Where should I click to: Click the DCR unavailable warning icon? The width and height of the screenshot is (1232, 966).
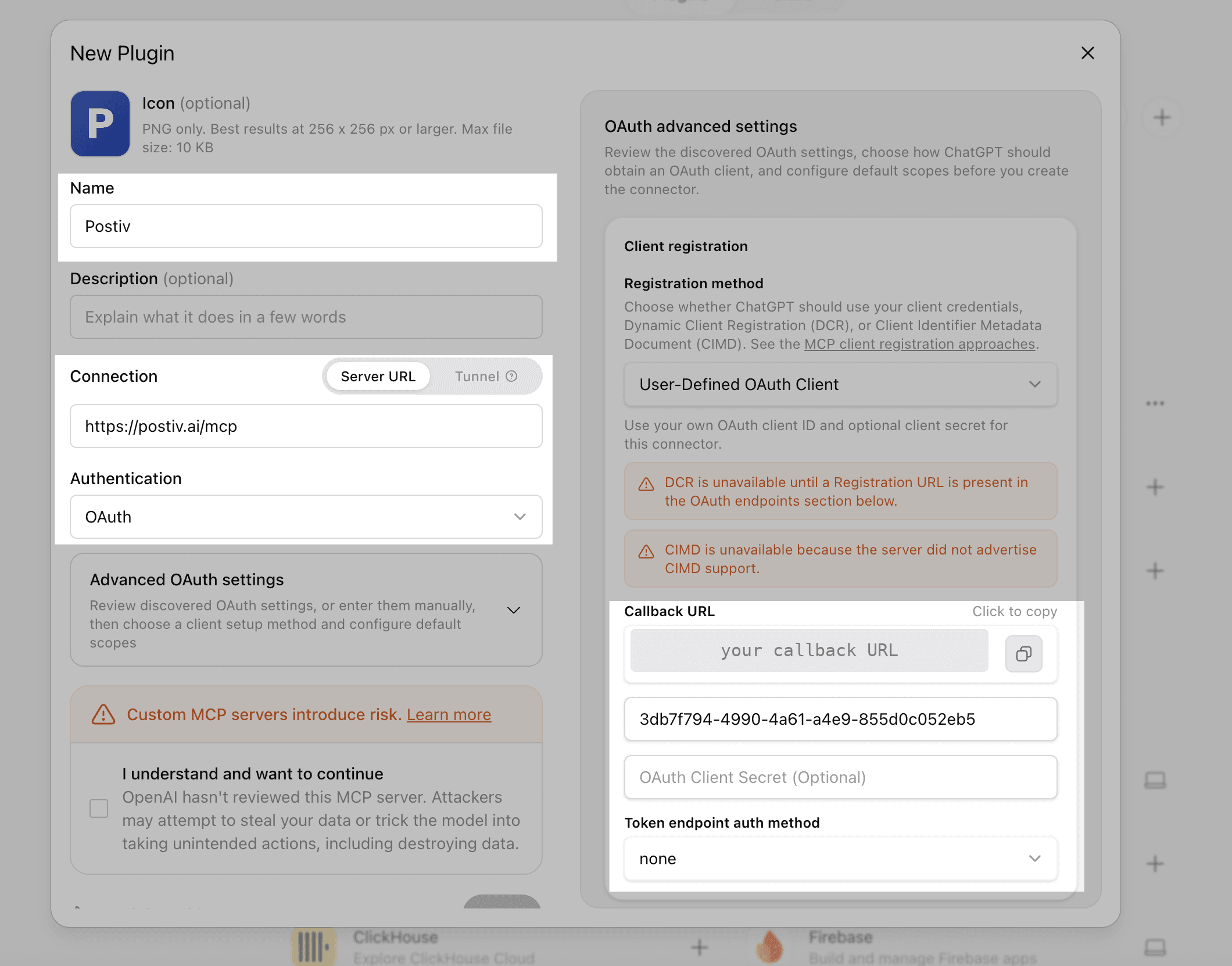[x=646, y=484]
